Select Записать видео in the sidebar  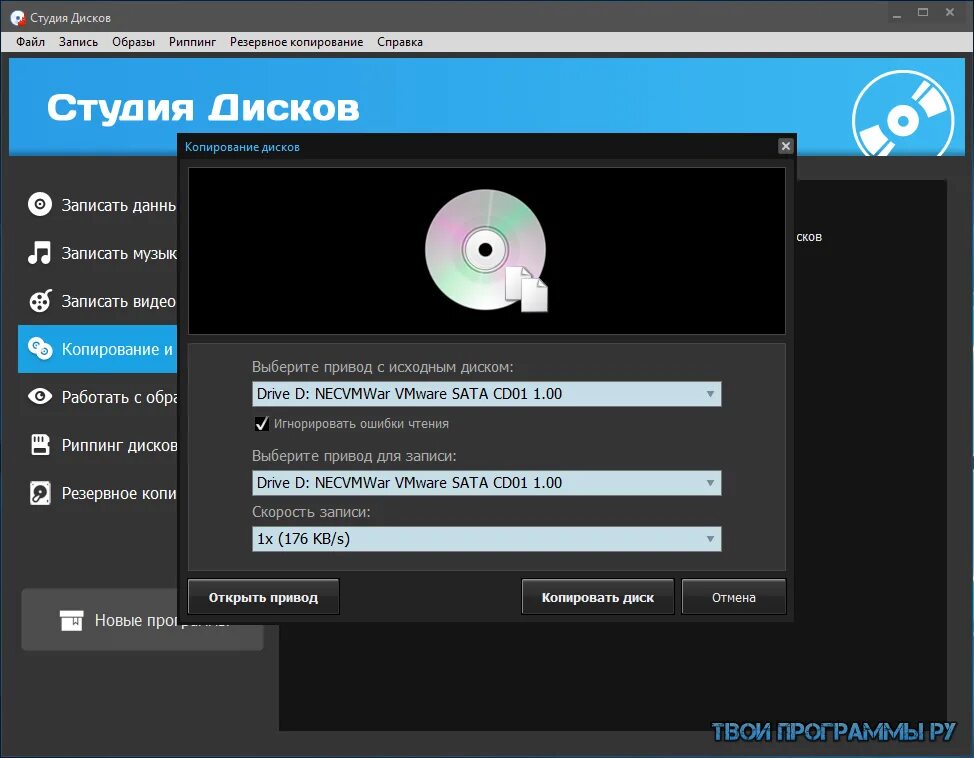(x=98, y=301)
